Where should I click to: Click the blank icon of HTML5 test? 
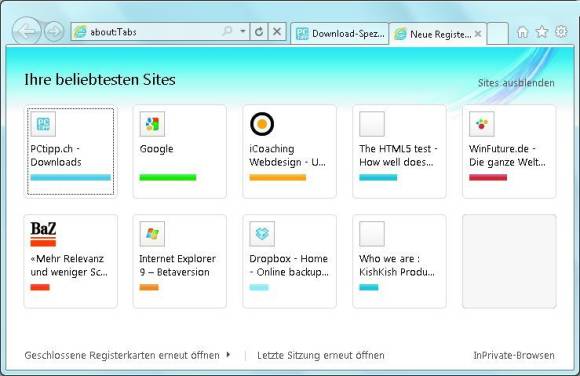[x=372, y=124]
